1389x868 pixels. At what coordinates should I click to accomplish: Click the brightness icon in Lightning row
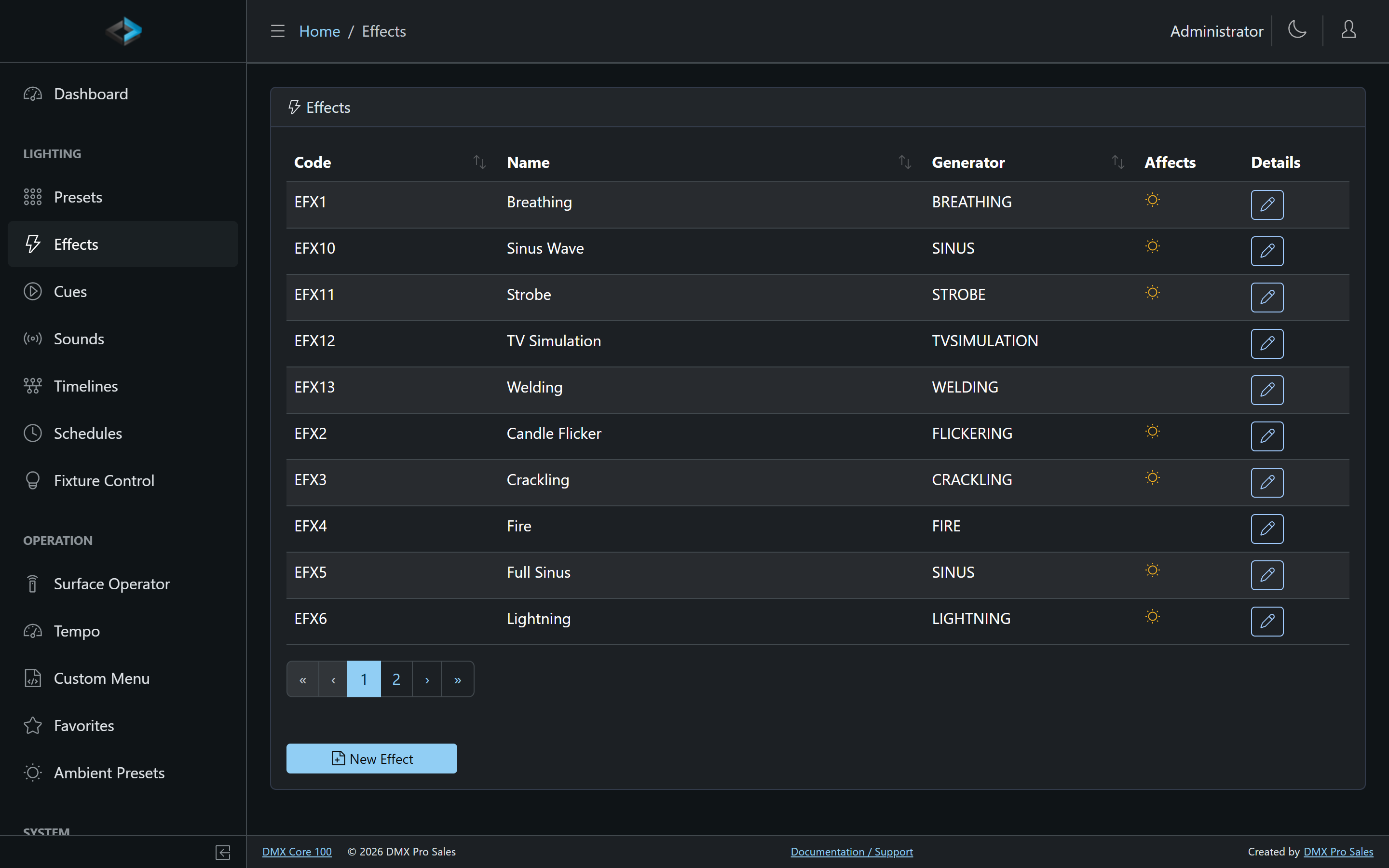(x=1152, y=617)
